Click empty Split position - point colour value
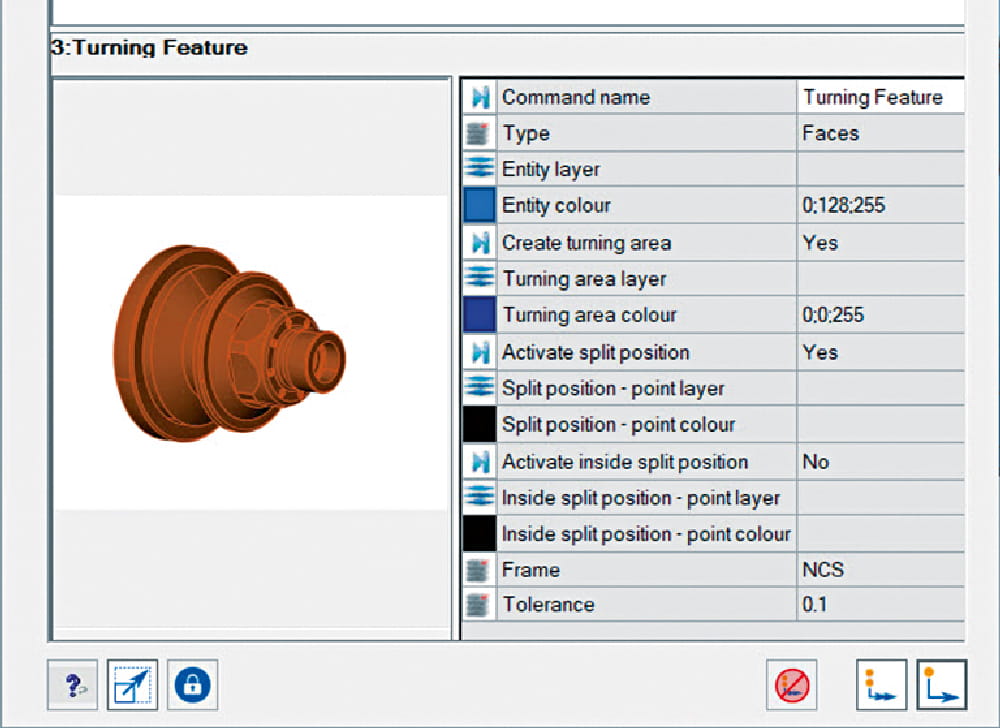 click(x=881, y=425)
